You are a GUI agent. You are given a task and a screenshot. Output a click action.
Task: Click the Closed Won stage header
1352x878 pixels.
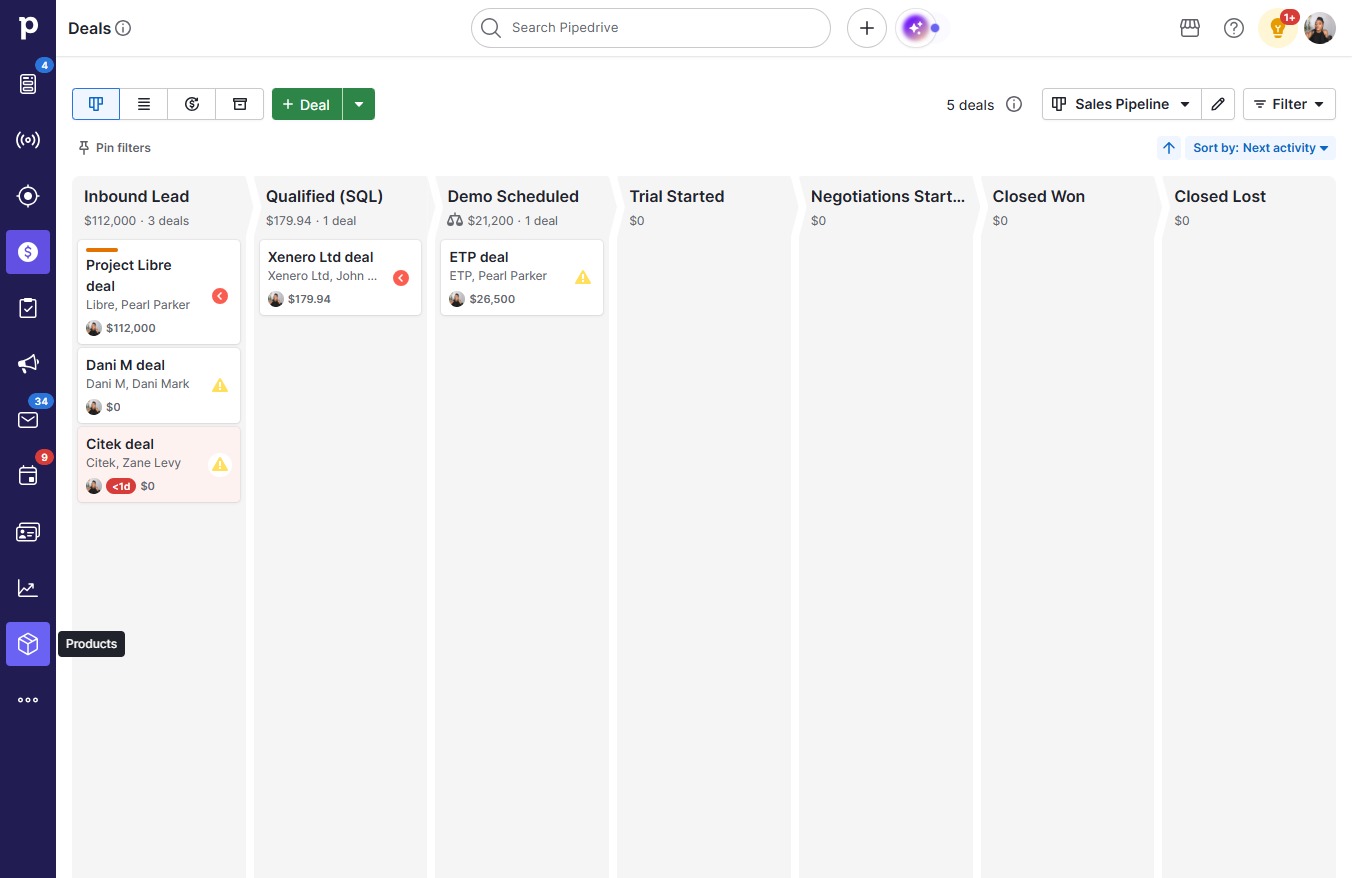[x=1039, y=197]
